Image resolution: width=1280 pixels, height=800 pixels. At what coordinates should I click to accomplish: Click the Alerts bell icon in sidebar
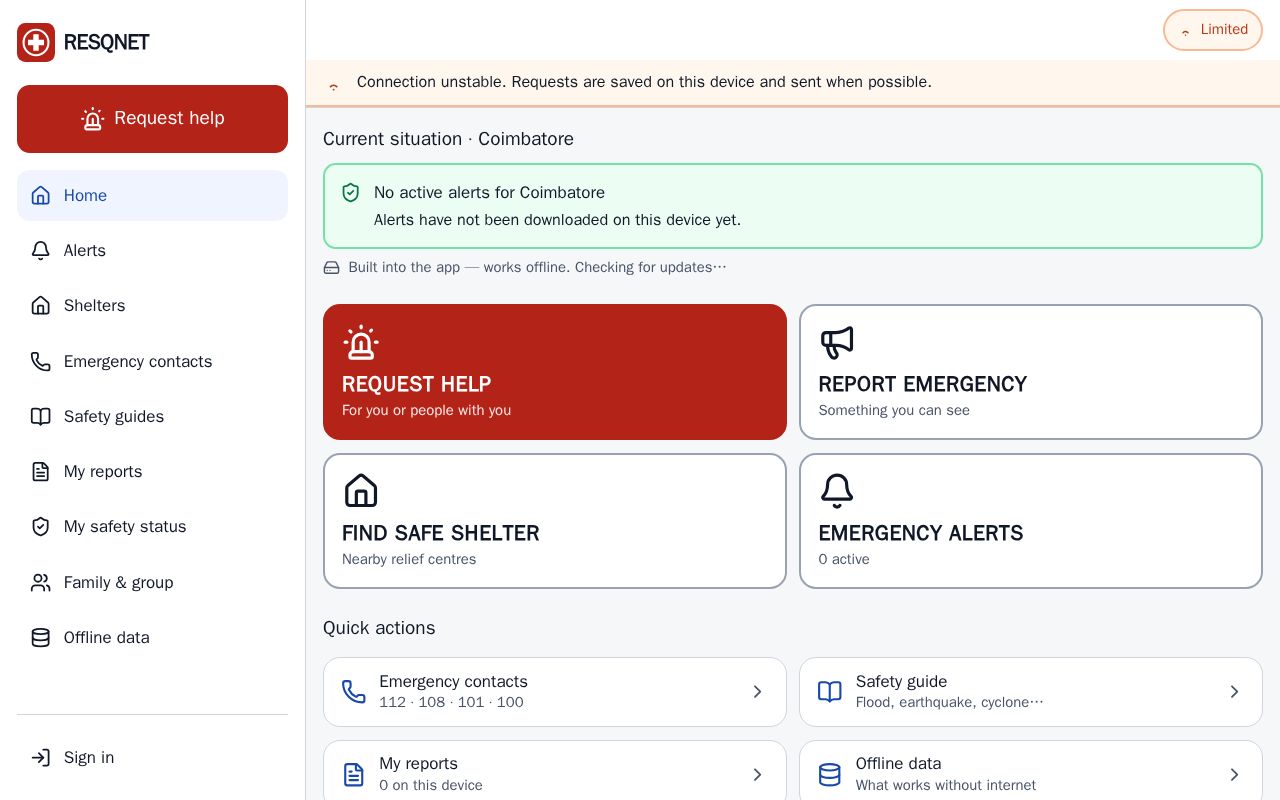pos(40,251)
